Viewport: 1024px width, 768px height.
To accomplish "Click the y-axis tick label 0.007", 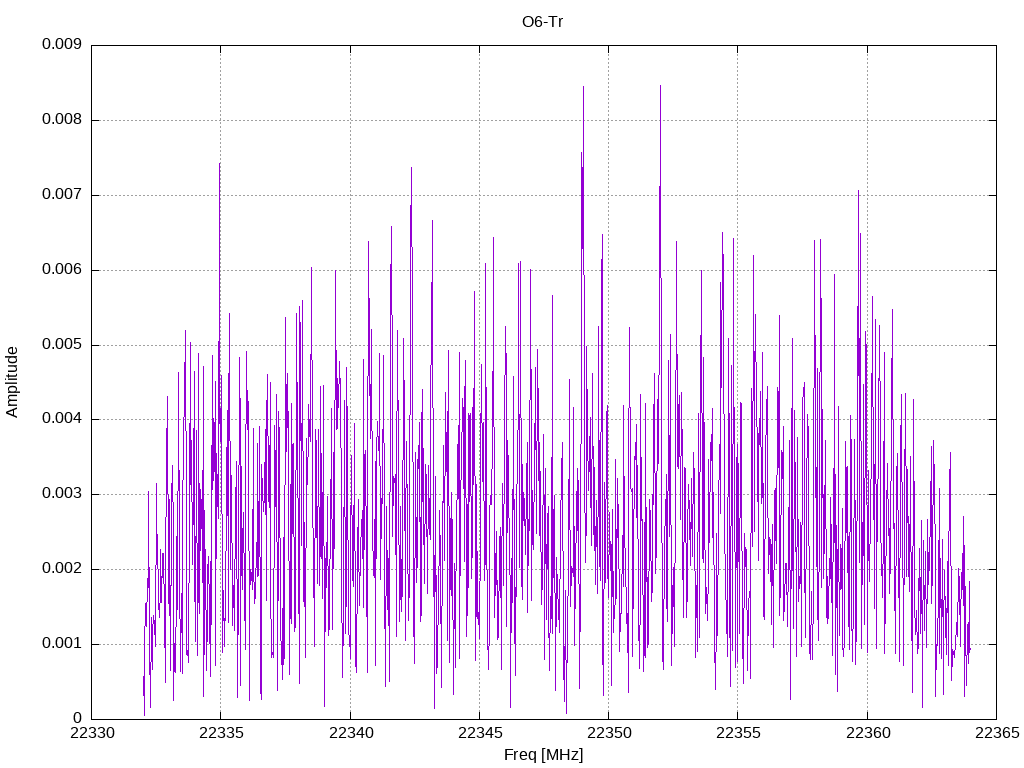I will (x=62, y=195).
